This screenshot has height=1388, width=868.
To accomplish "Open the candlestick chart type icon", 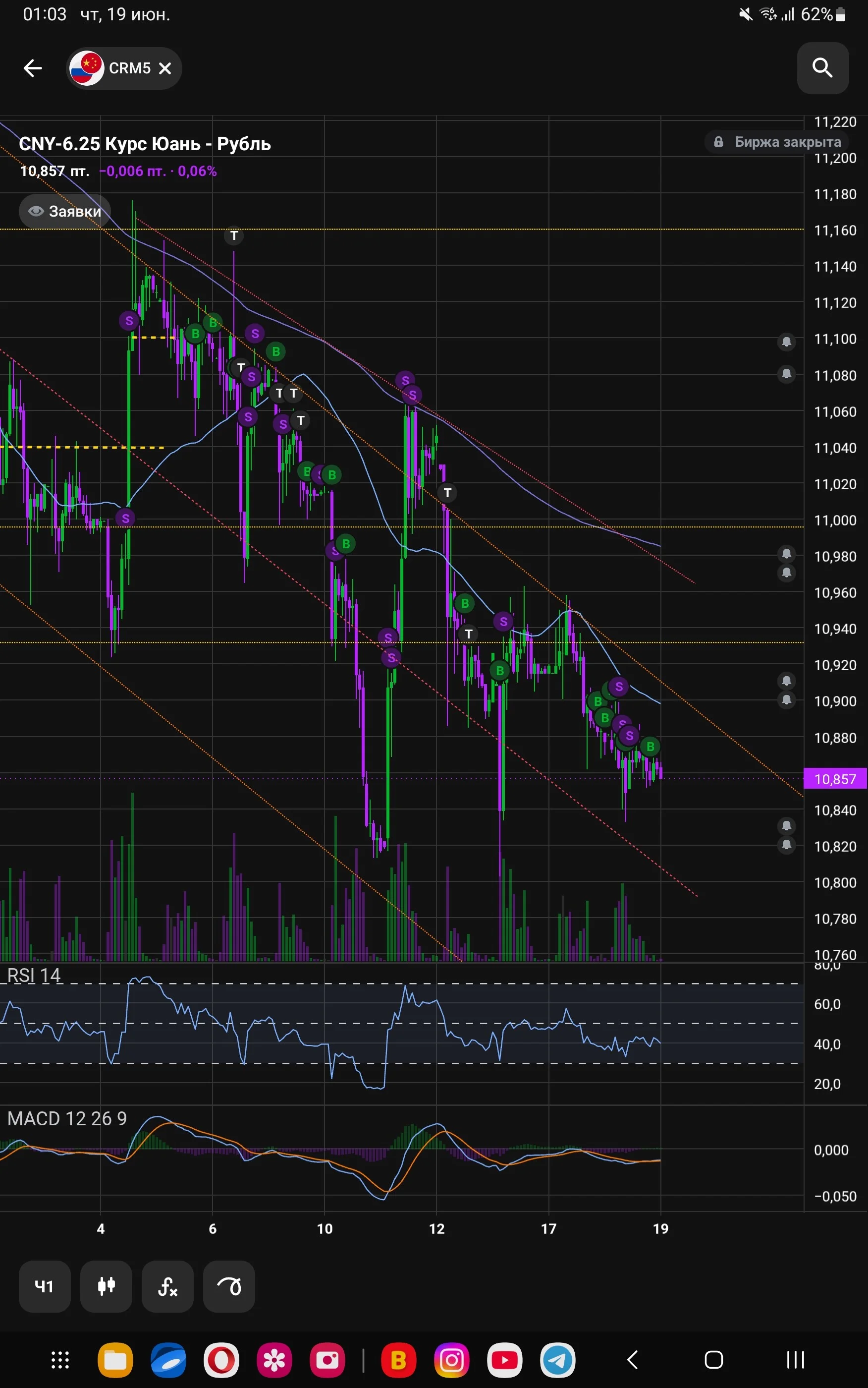I will click(106, 1286).
